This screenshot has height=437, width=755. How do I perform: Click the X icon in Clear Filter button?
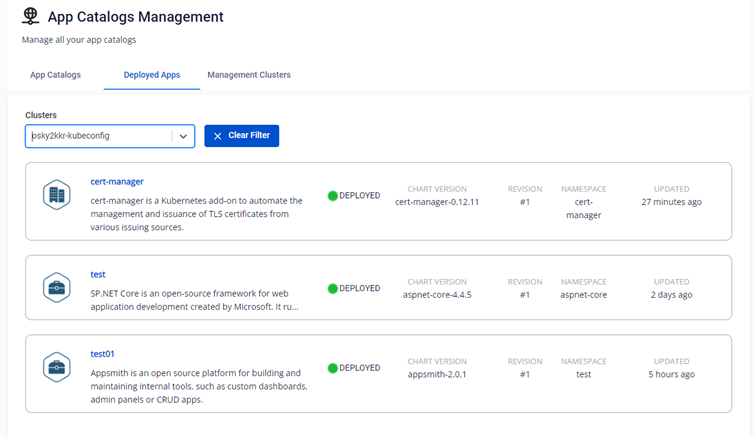[218, 136]
